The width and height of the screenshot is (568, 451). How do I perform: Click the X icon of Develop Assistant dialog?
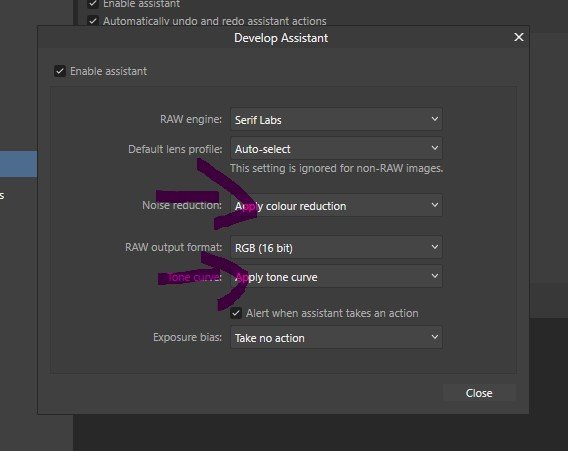pyautogui.click(x=519, y=37)
